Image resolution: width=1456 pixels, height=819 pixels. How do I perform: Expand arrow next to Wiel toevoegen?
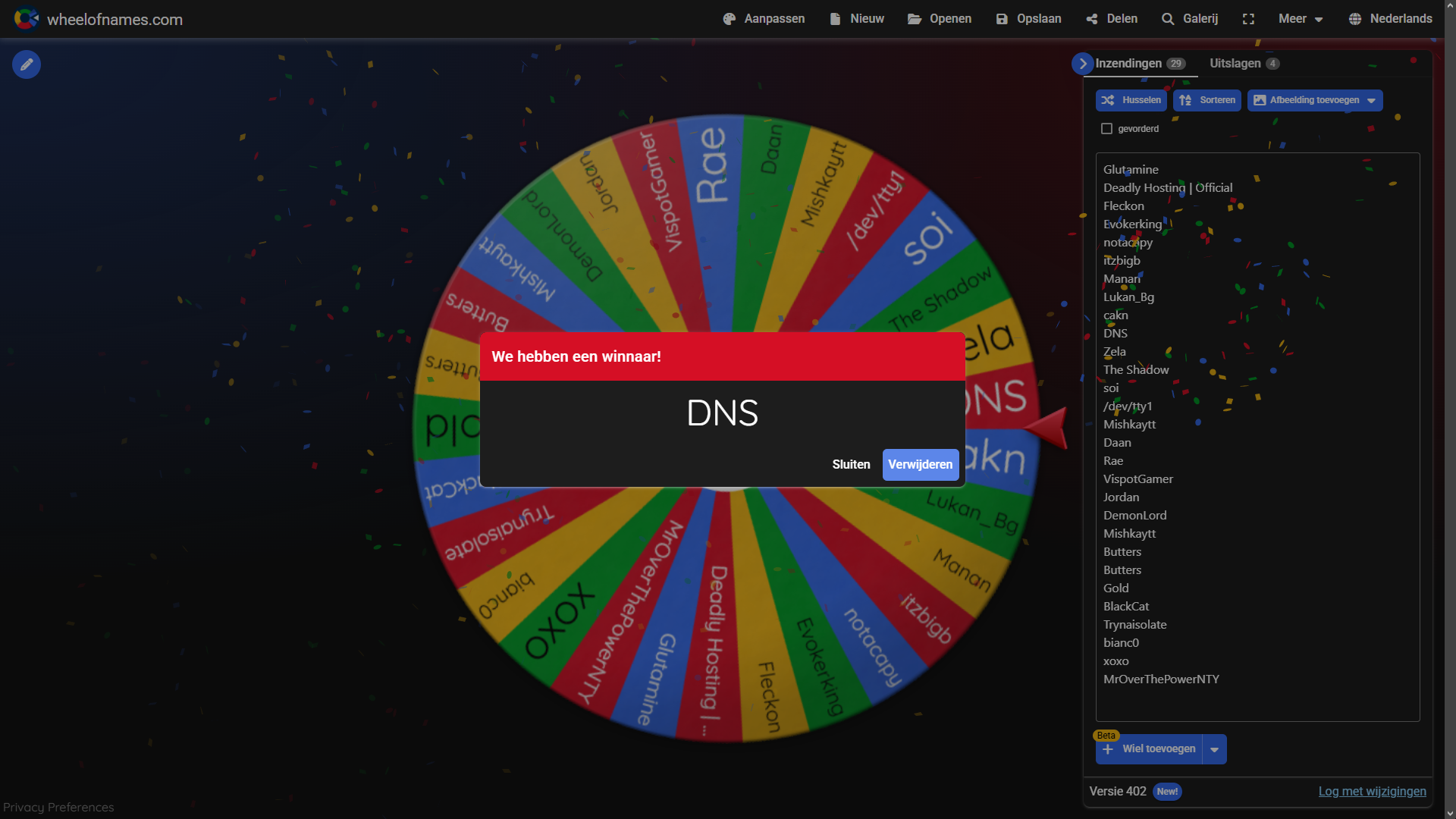[x=1214, y=749]
